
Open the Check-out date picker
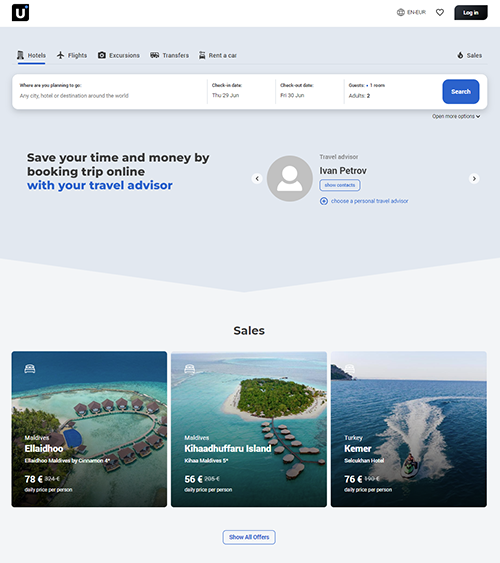310,91
